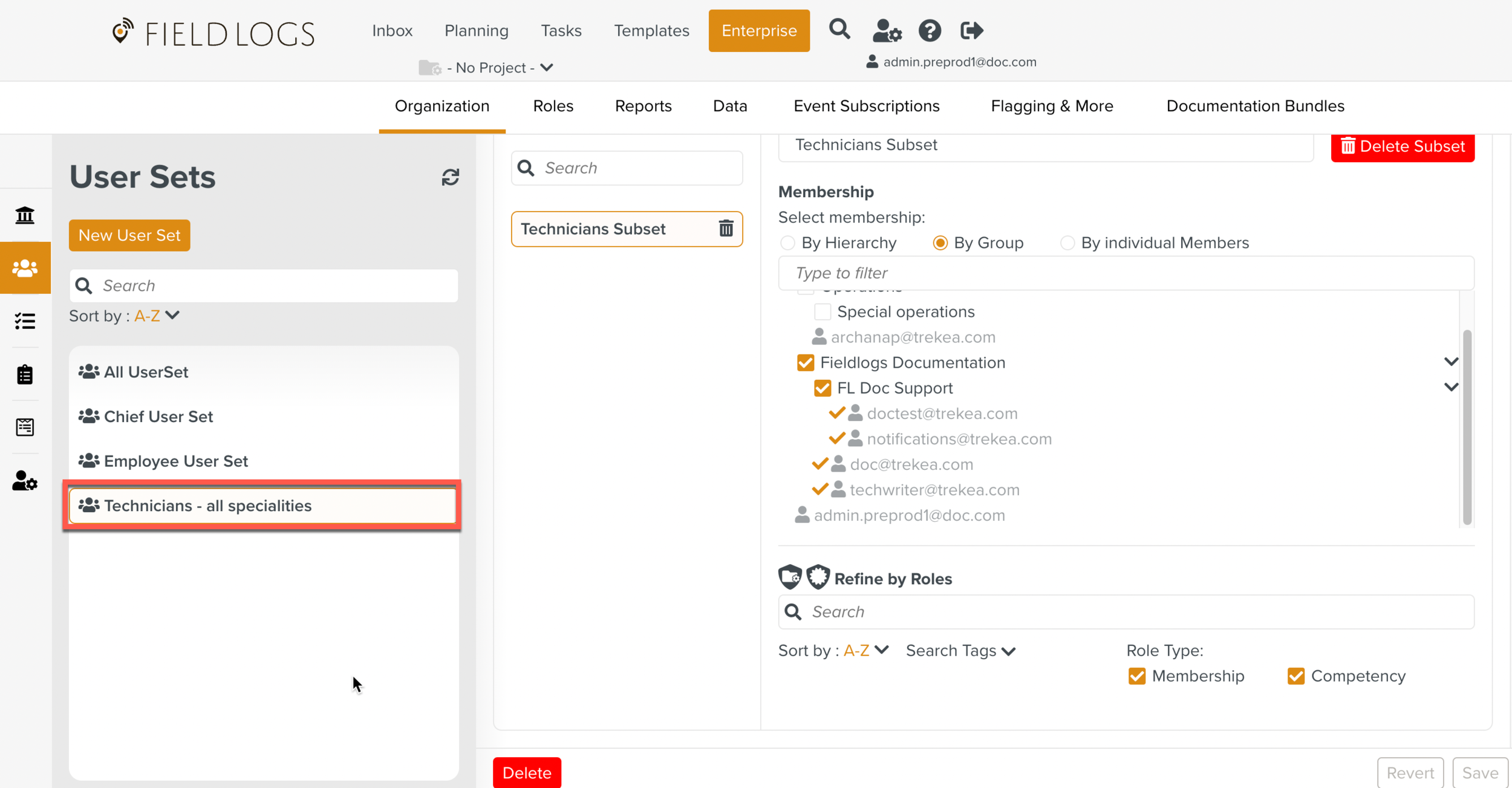Switch to the Roles tab
1512x788 pixels.
553,106
